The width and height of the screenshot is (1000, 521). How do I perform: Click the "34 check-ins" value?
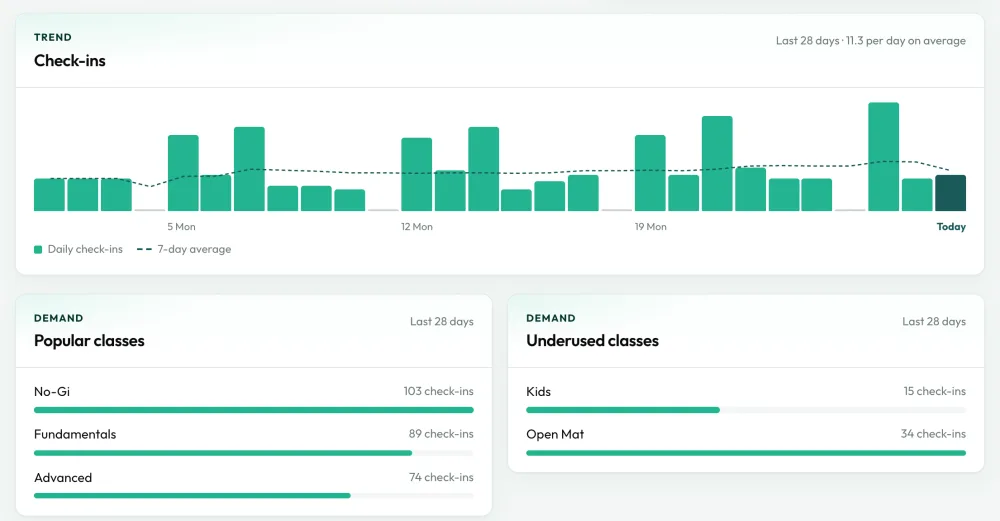934,434
